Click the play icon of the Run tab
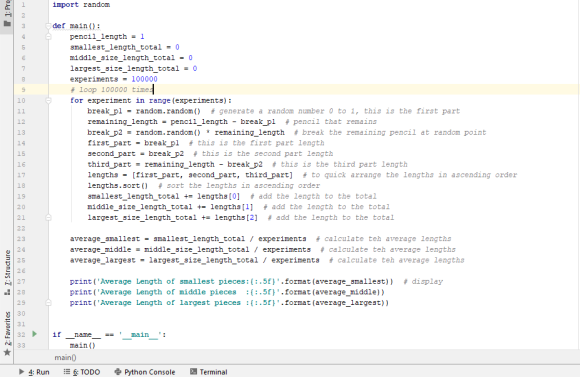Screen dimensions: 580x377 tap(21, 371)
